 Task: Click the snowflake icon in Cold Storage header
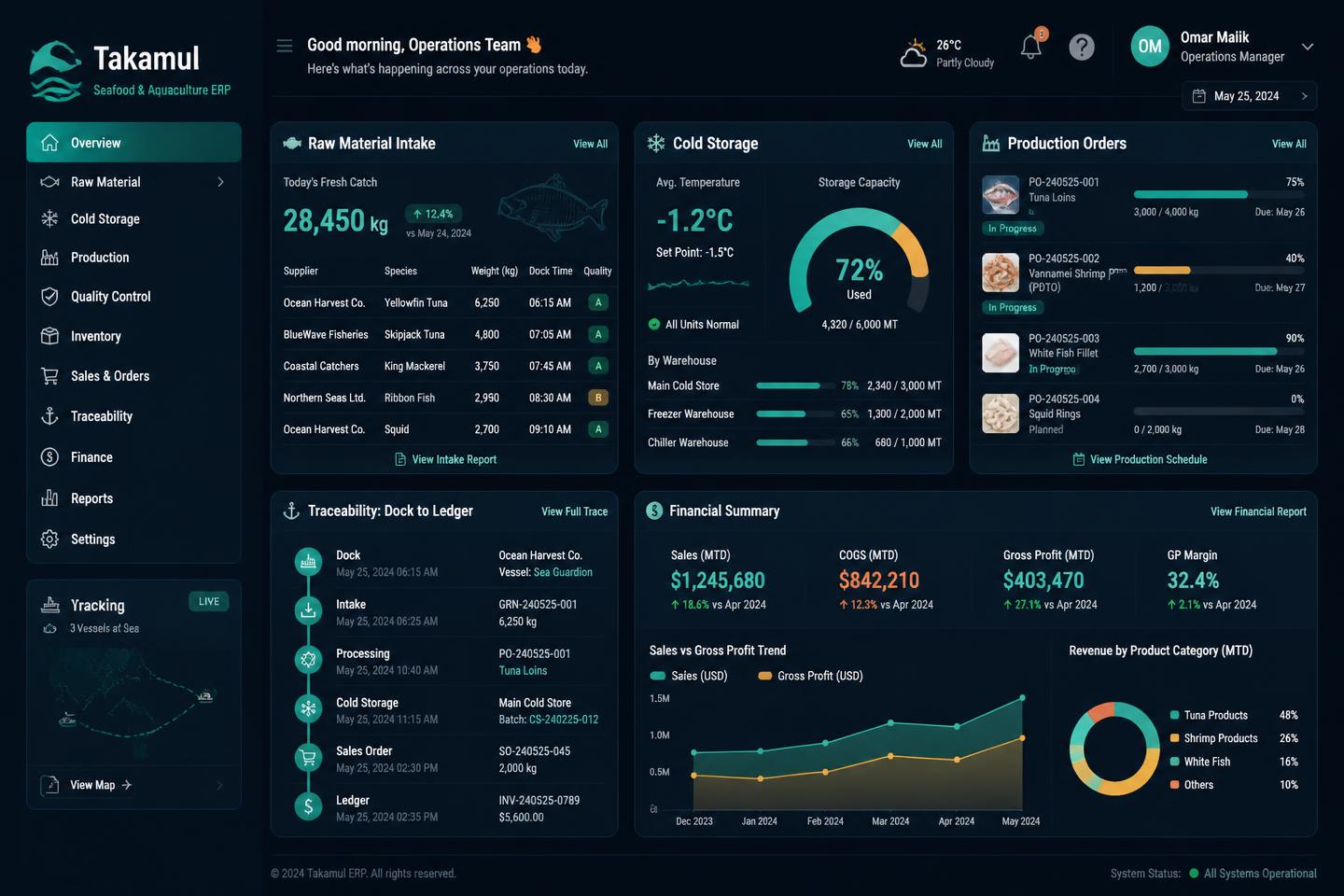point(656,143)
